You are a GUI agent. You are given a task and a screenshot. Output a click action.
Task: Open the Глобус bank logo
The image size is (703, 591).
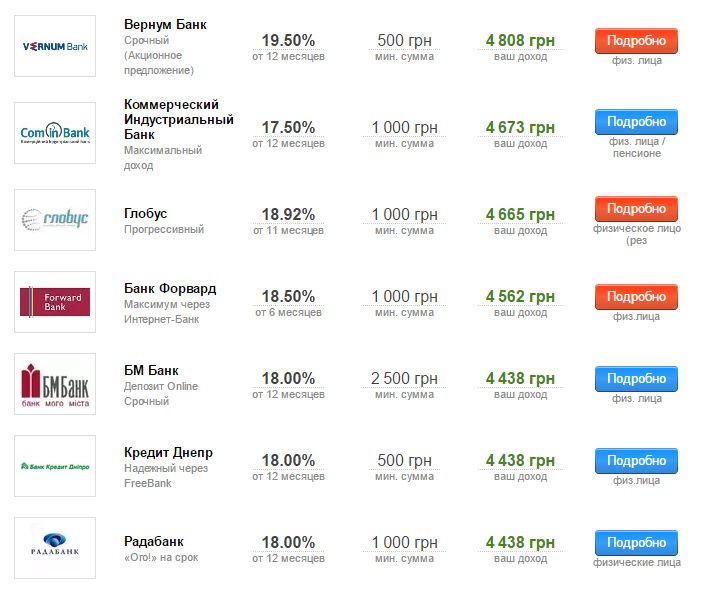pyautogui.click(x=55, y=220)
